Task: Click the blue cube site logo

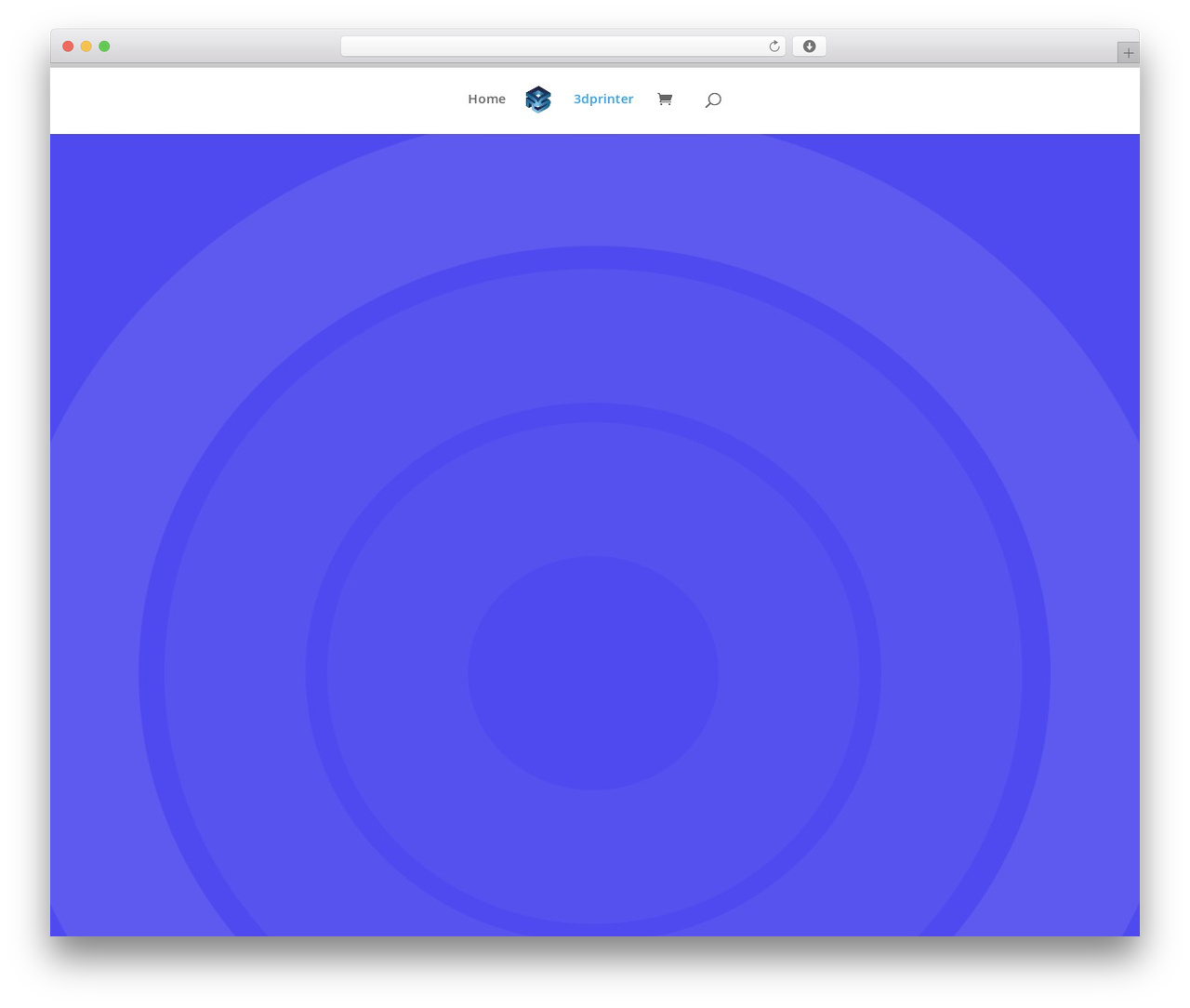Action: pos(538,99)
